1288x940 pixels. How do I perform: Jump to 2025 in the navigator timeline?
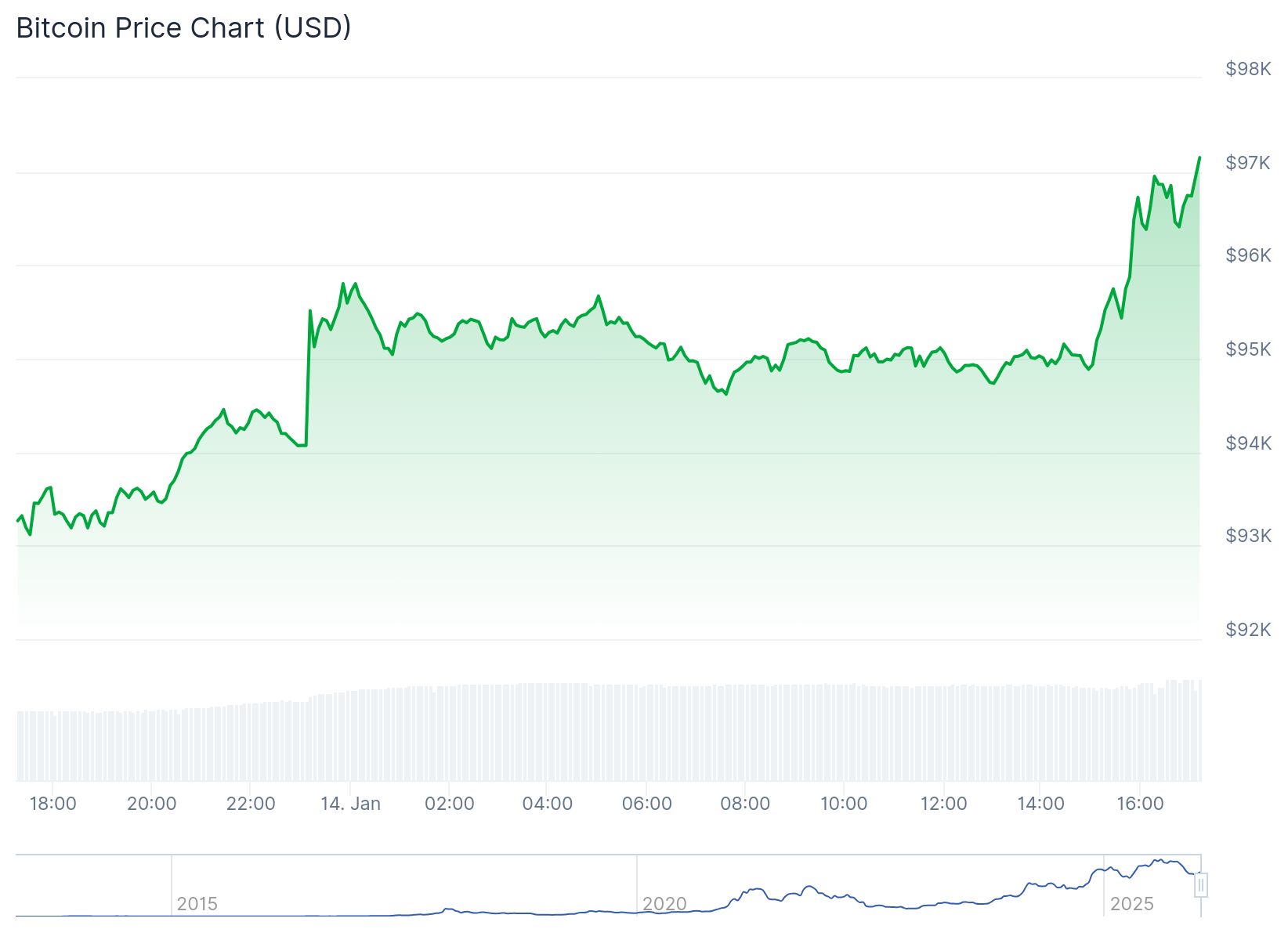coord(1132,904)
